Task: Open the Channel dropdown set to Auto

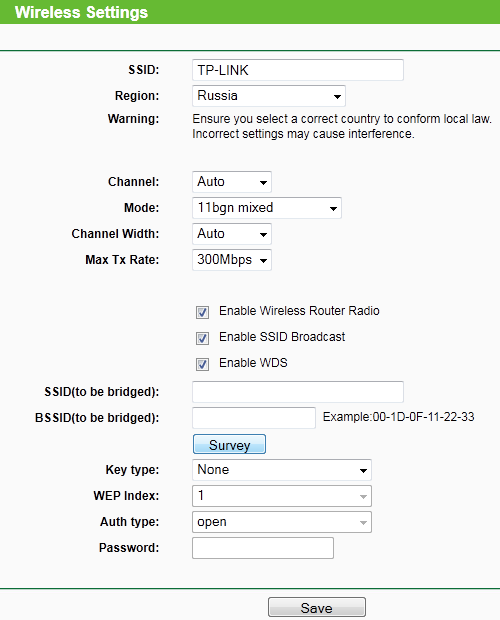Action: pos(232,182)
